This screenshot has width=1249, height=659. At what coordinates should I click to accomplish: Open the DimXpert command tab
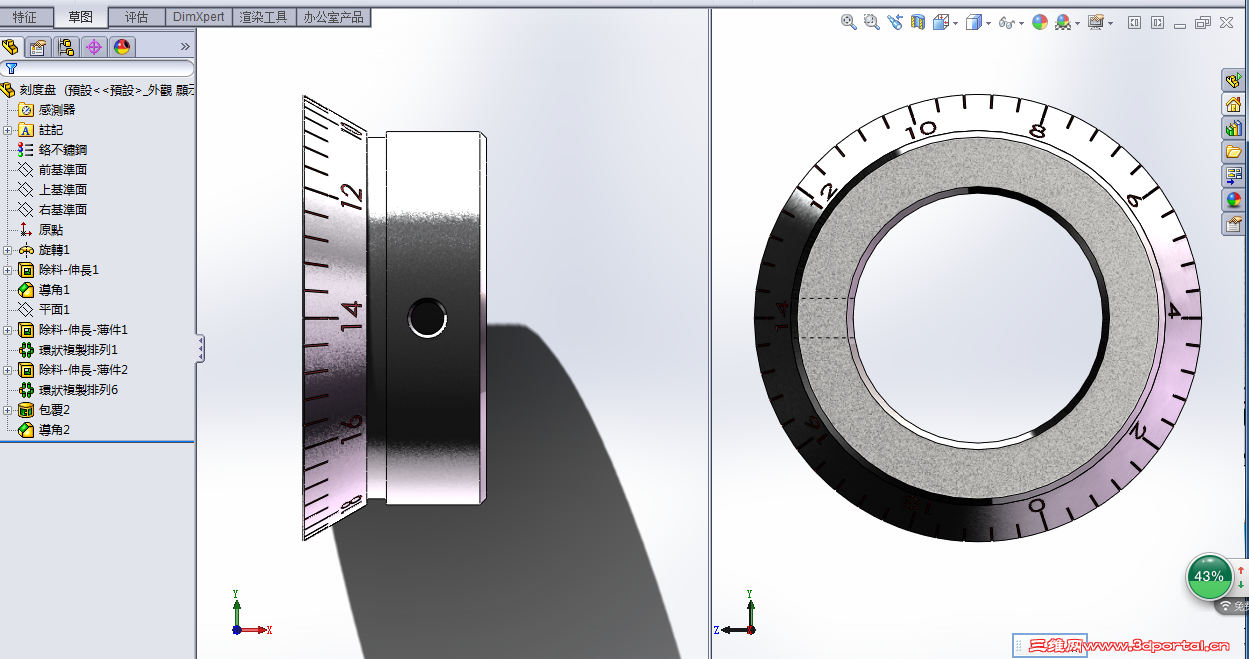198,17
